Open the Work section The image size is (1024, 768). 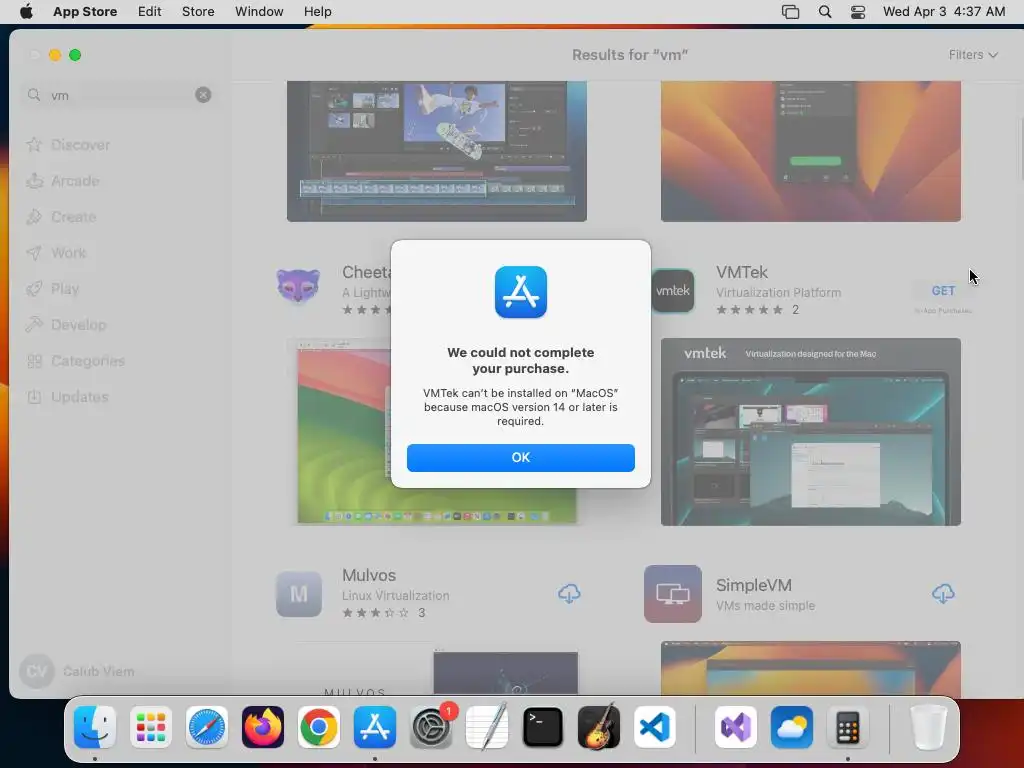click(x=56, y=253)
